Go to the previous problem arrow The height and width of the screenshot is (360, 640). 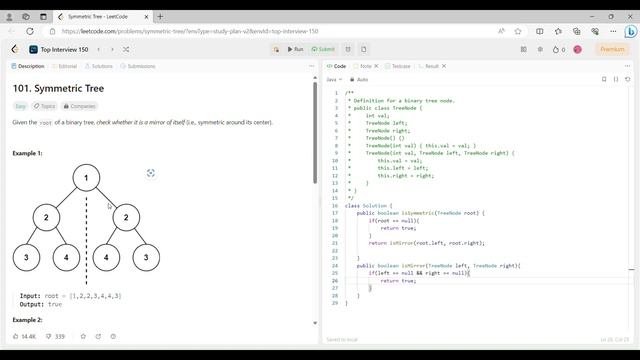(98, 49)
